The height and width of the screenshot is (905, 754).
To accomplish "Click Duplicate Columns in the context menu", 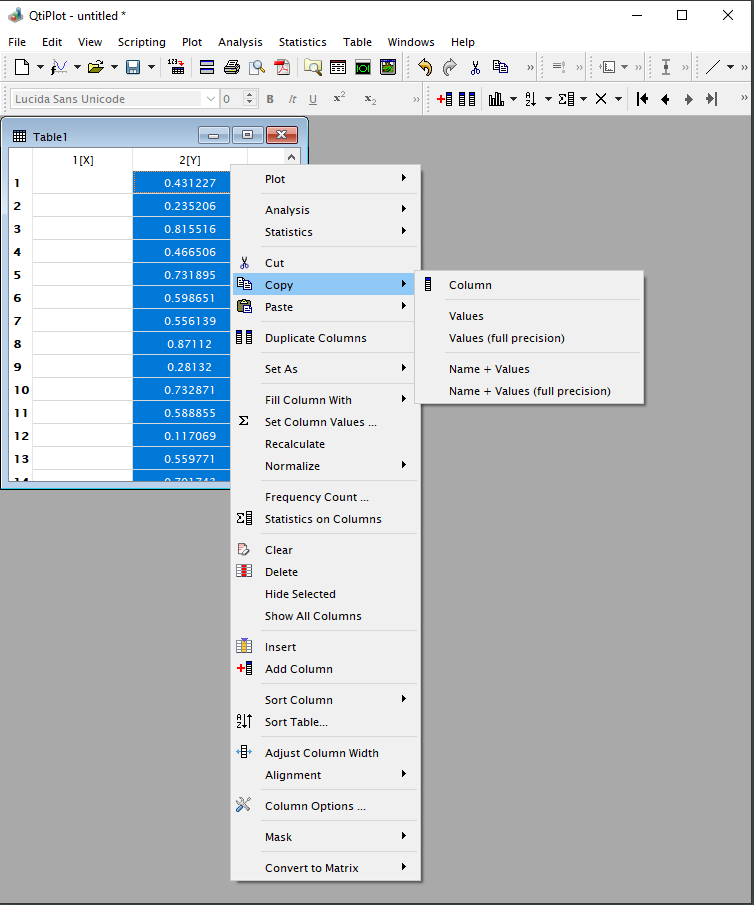I will [315, 338].
